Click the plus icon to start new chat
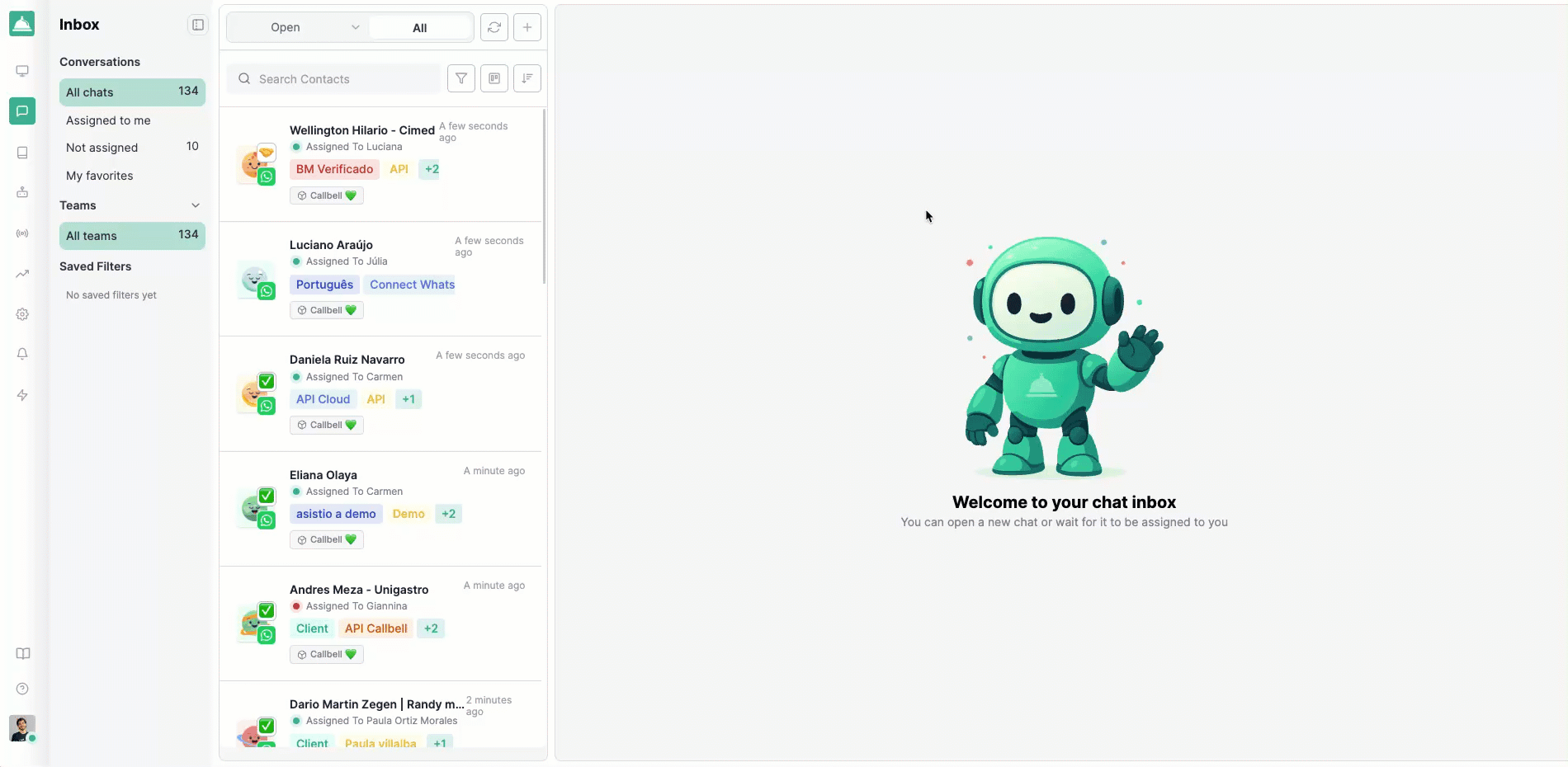The image size is (1568, 767). coord(527,27)
